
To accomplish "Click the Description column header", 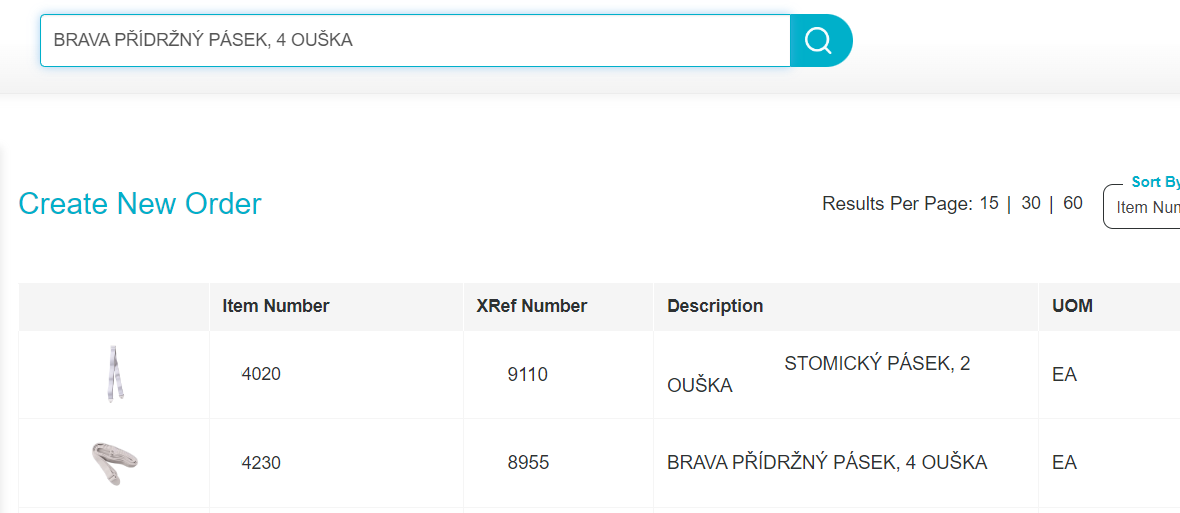I will pos(715,306).
